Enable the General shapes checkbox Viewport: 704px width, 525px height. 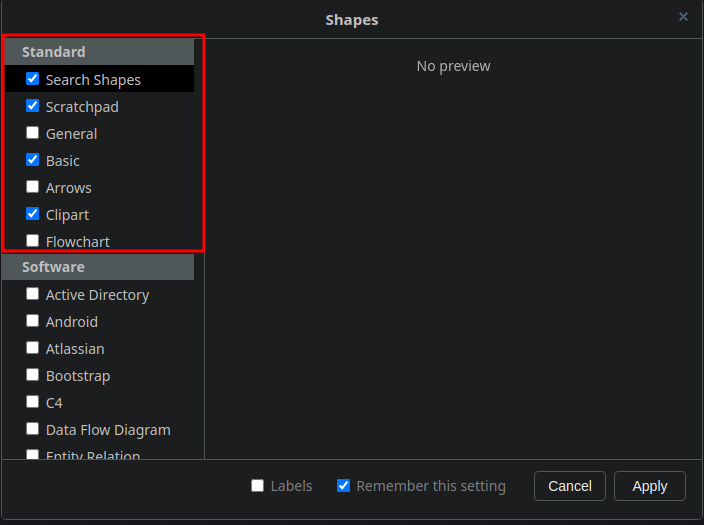pyautogui.click(x=33, y=133)
